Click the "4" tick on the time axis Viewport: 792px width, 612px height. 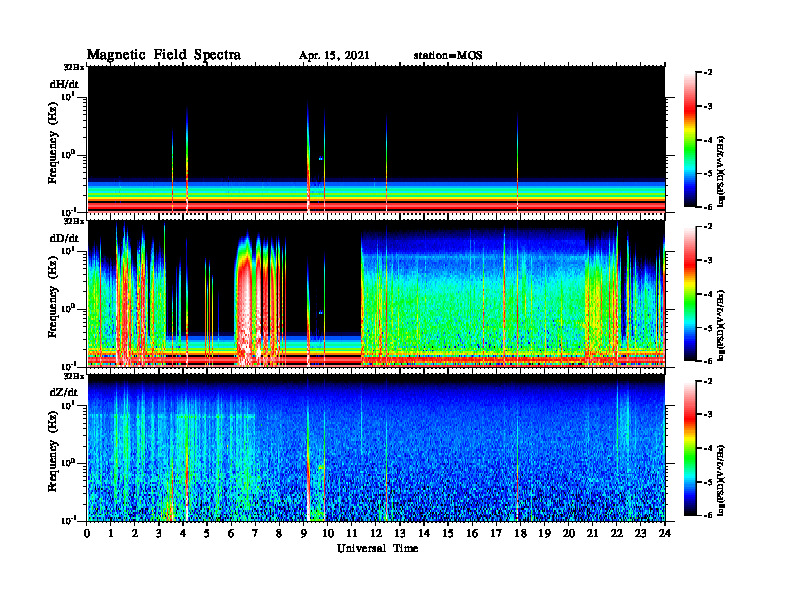pyautogui.click(x=183, y=533)
